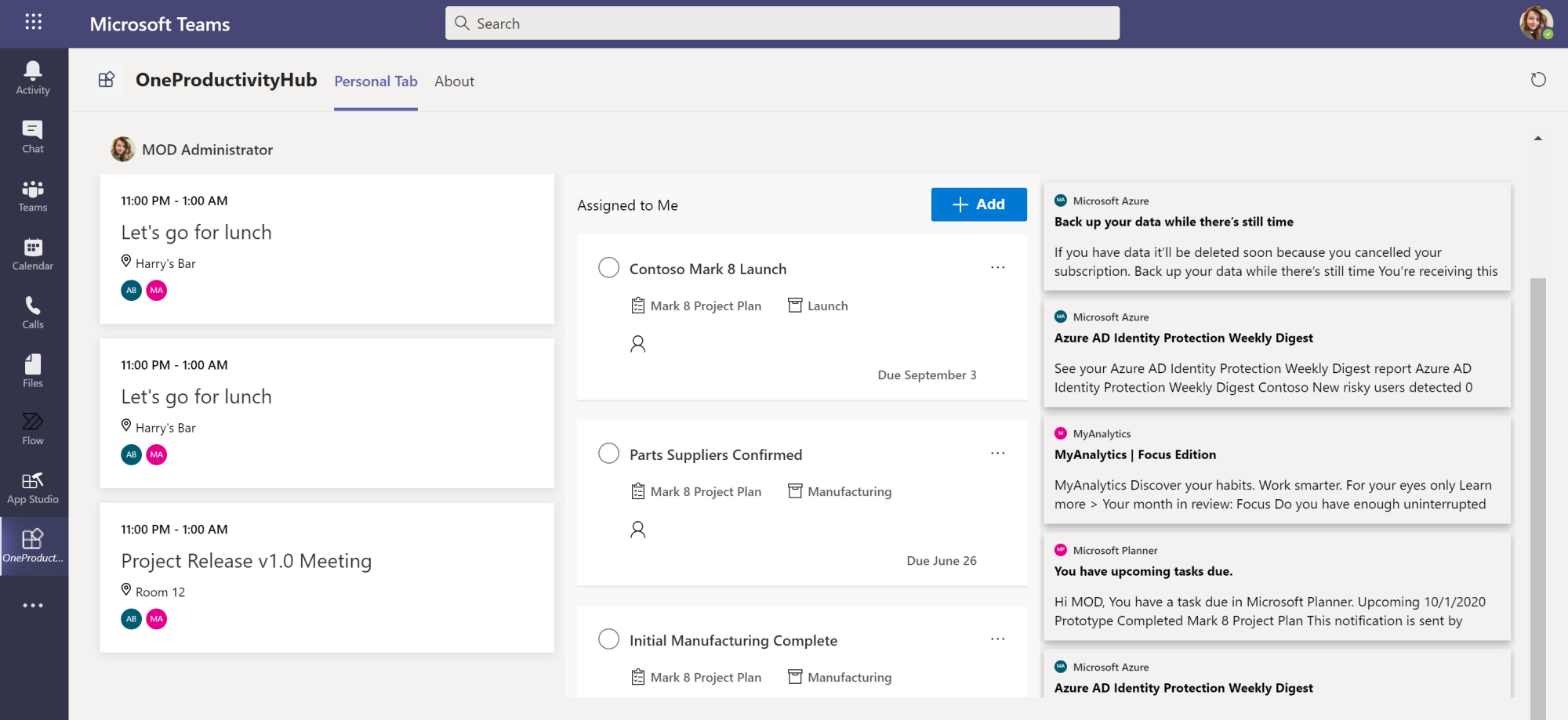Open more options for Contoso Mark 8 Launch
This screenshot has height=720, width=1568.
point(997,268)
